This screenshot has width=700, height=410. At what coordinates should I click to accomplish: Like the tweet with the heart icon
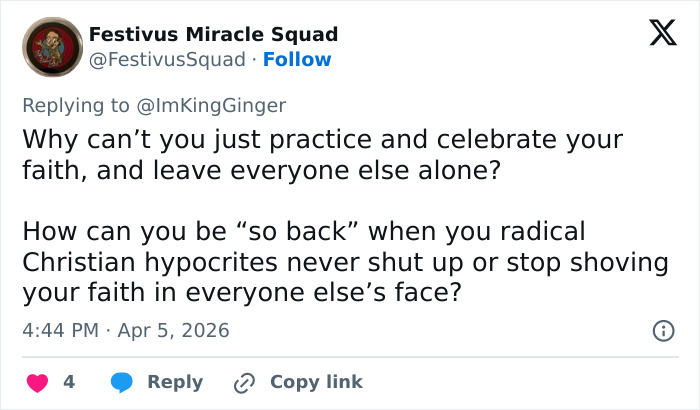click(37, 382)
